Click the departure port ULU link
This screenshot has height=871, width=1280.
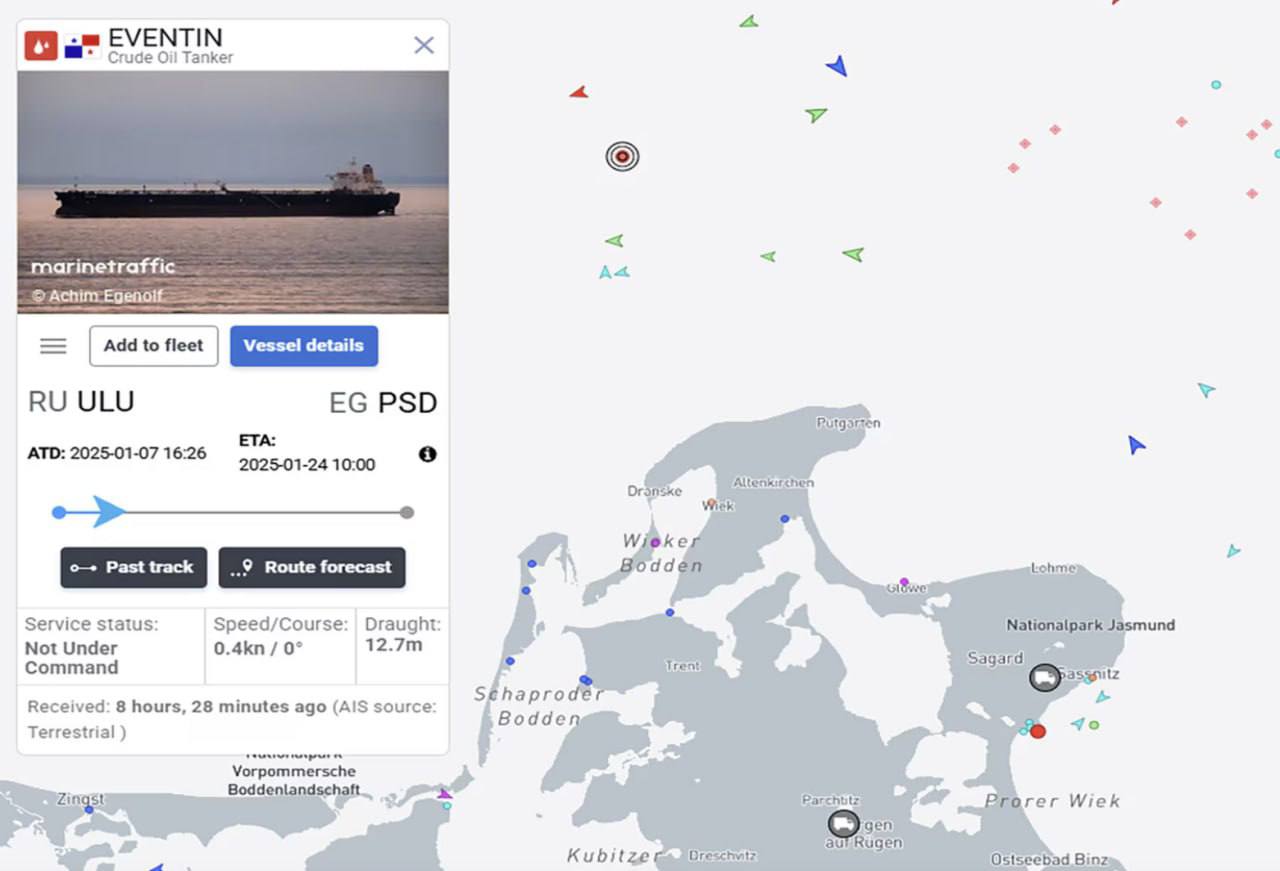point(105,402)
